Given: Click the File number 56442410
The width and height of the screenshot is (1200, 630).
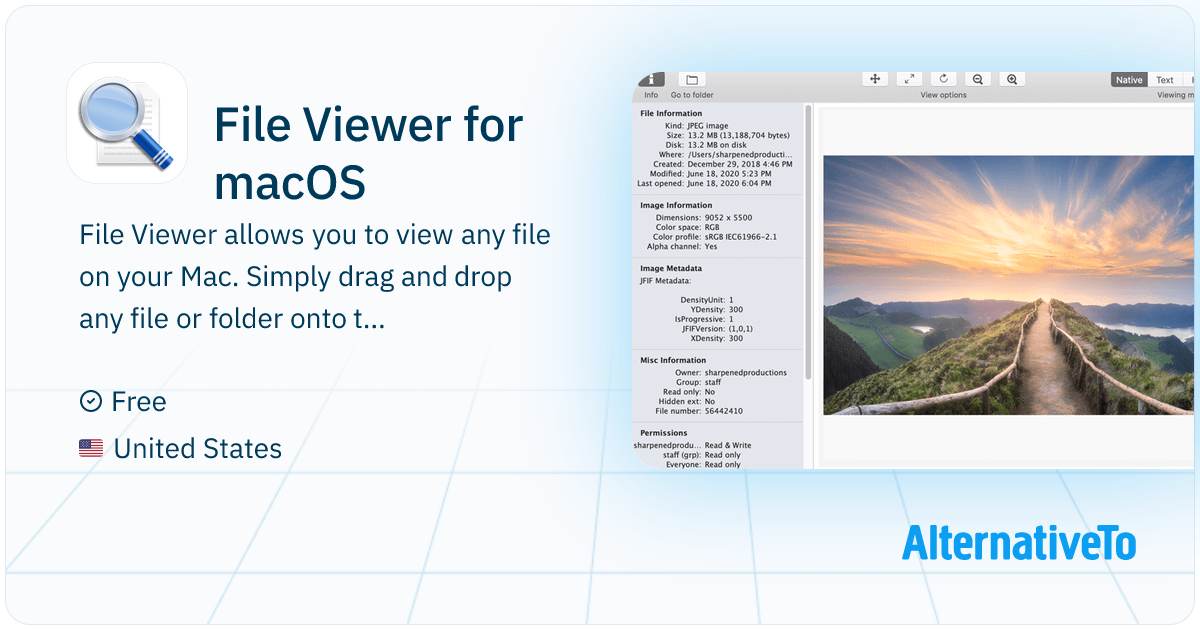Looking at the screenshot, I should [723, 411].
